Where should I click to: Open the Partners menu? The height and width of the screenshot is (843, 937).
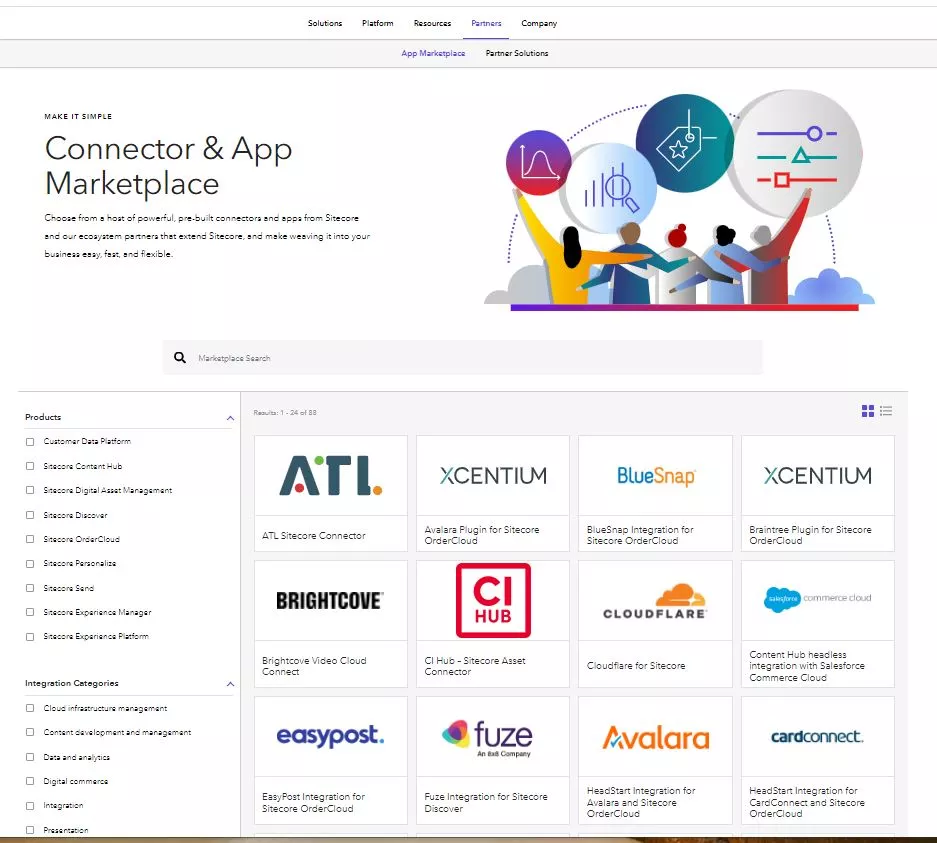coord(486,23)
